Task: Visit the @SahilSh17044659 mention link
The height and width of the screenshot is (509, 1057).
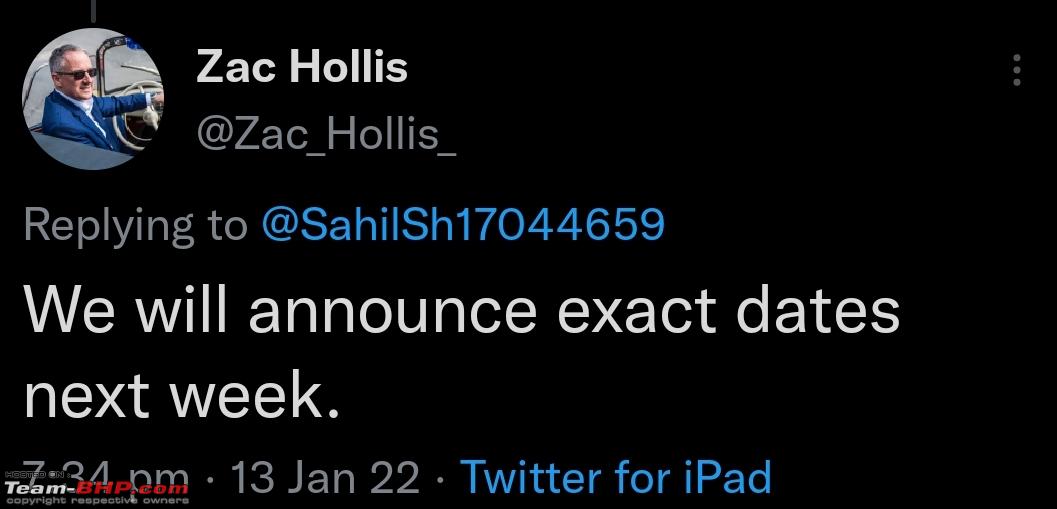Action: pos(462,224)
